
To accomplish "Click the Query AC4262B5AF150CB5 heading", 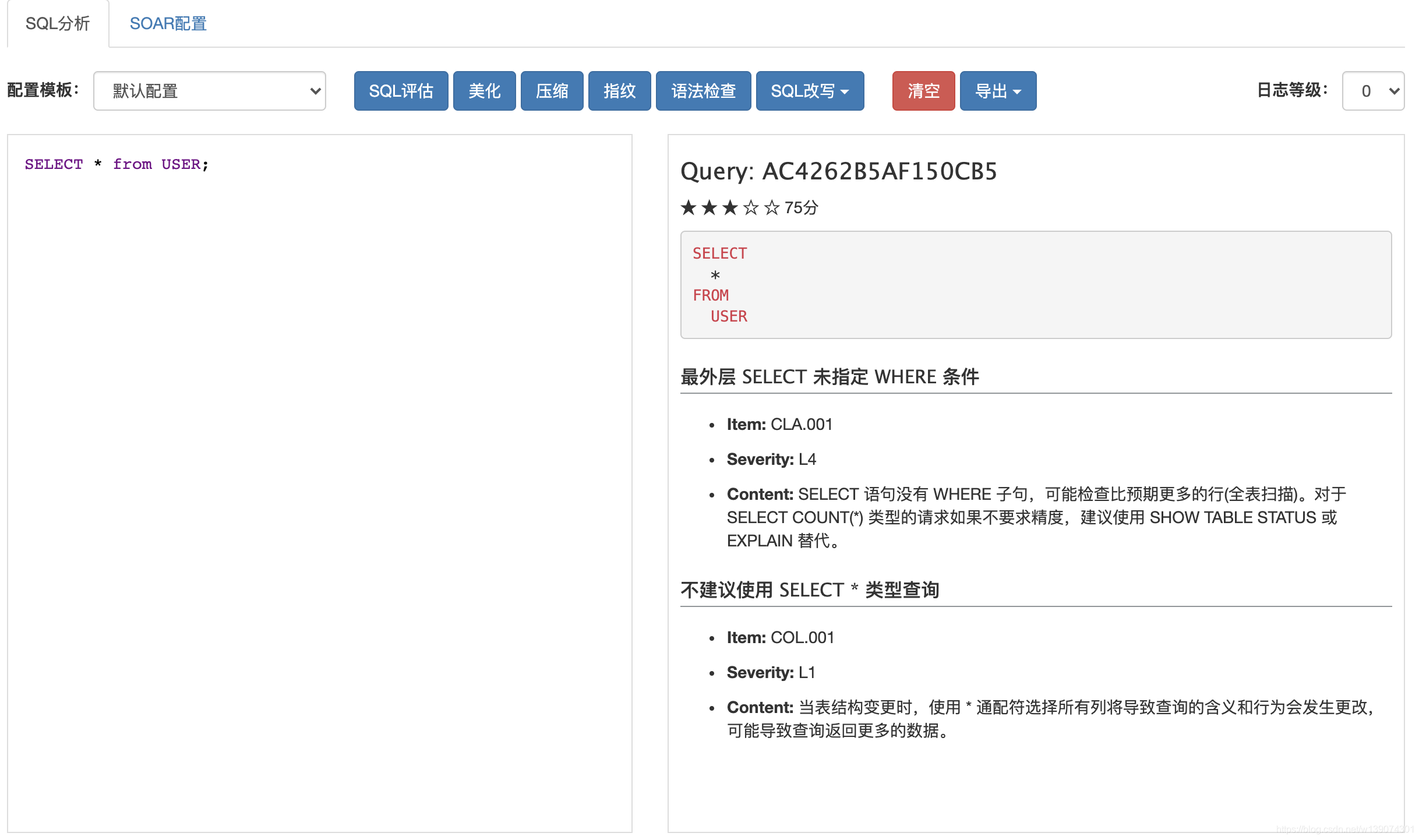I will pyautogui.click(x=839, y=171).
